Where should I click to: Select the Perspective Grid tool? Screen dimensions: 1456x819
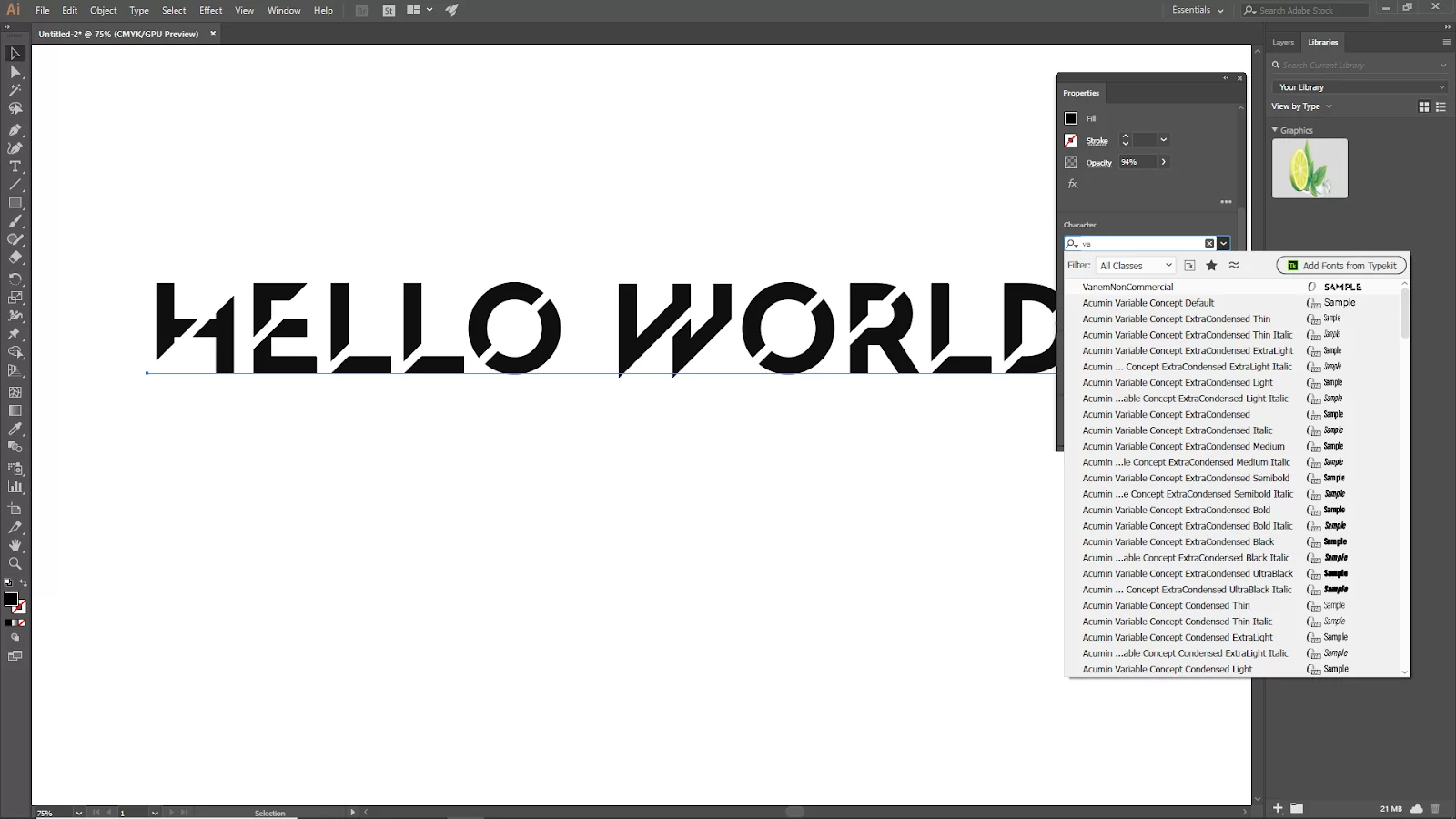coord(15,370)
